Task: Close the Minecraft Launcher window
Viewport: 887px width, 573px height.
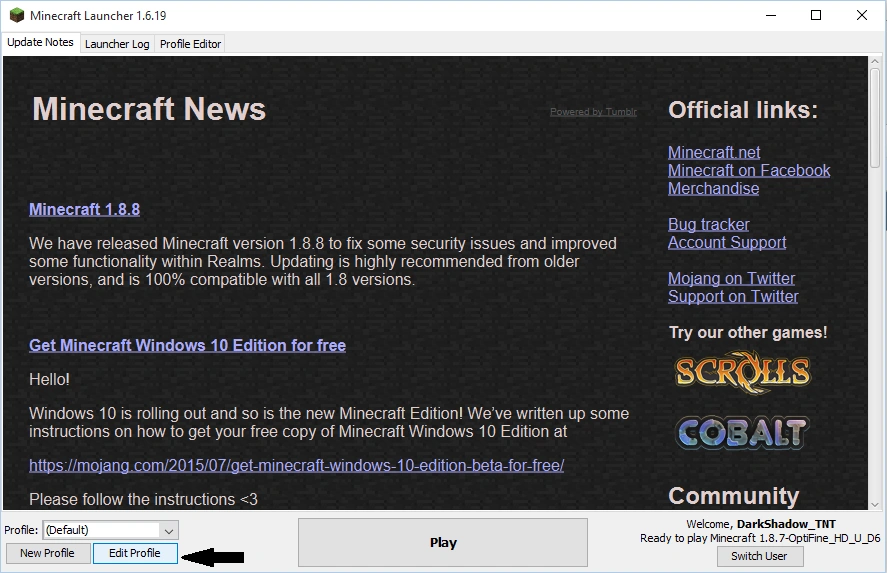Action: point(862,15)
